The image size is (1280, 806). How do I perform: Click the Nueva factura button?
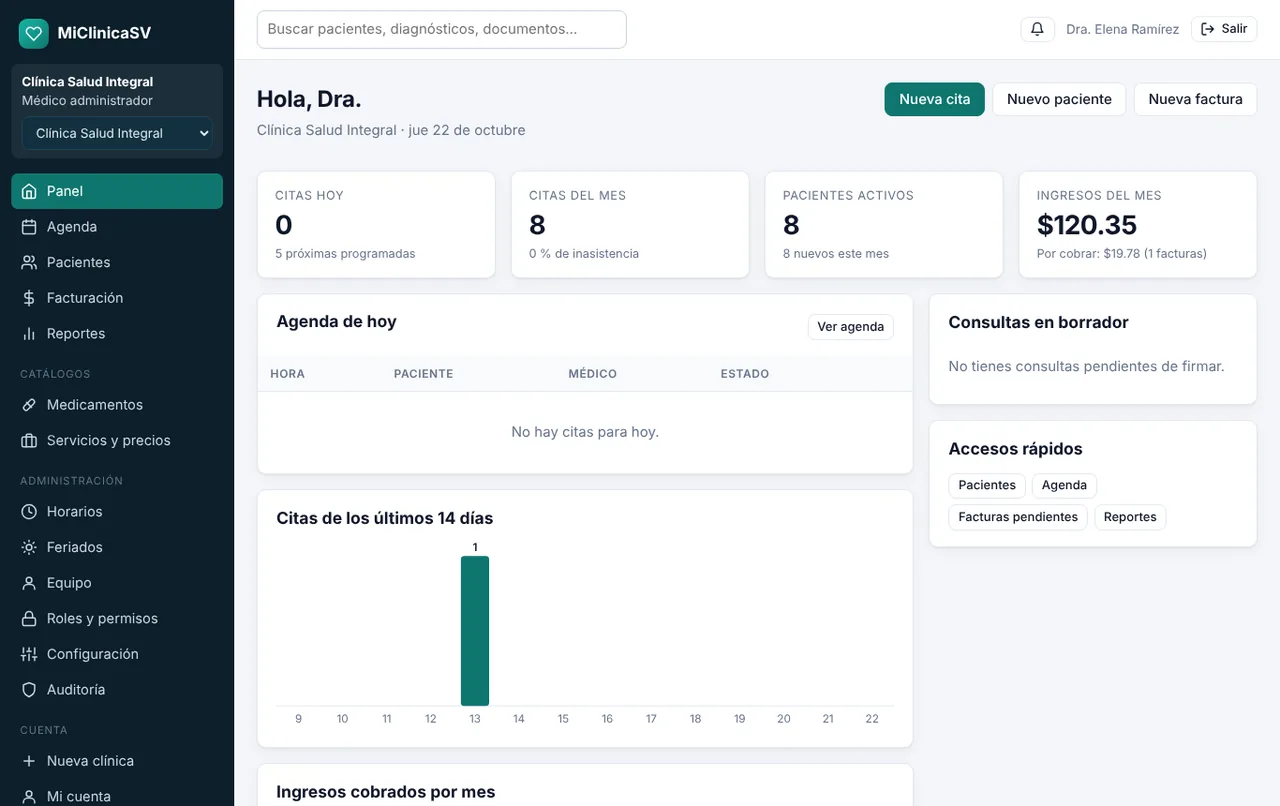coord(1195,99)
